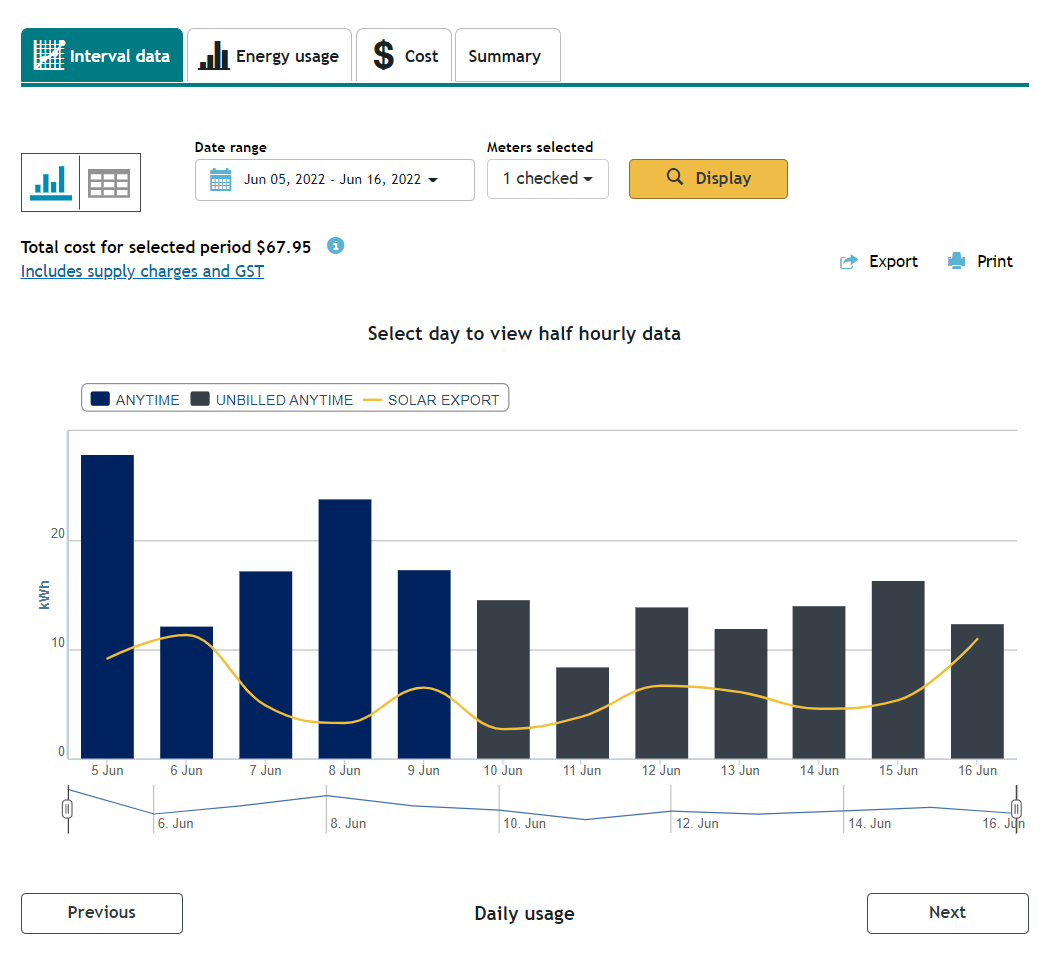Open the Cost tab
The height and width of the screenshot is (978, 1045).
point(404,55)
